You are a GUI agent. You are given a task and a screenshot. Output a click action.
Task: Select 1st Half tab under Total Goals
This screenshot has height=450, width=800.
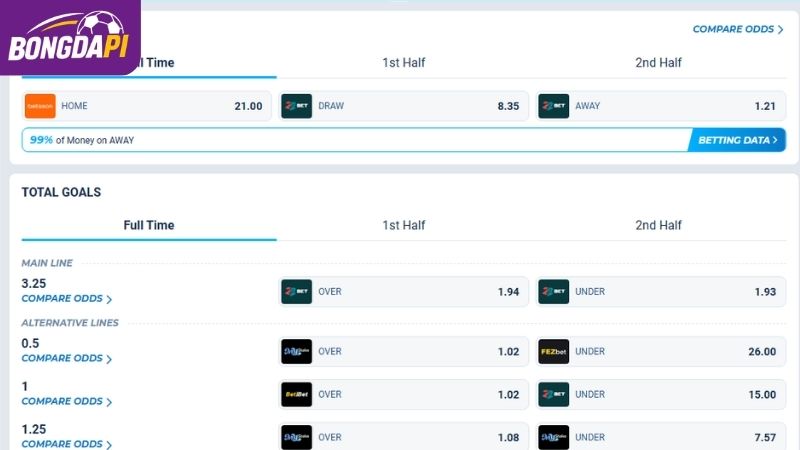[404, 225]
